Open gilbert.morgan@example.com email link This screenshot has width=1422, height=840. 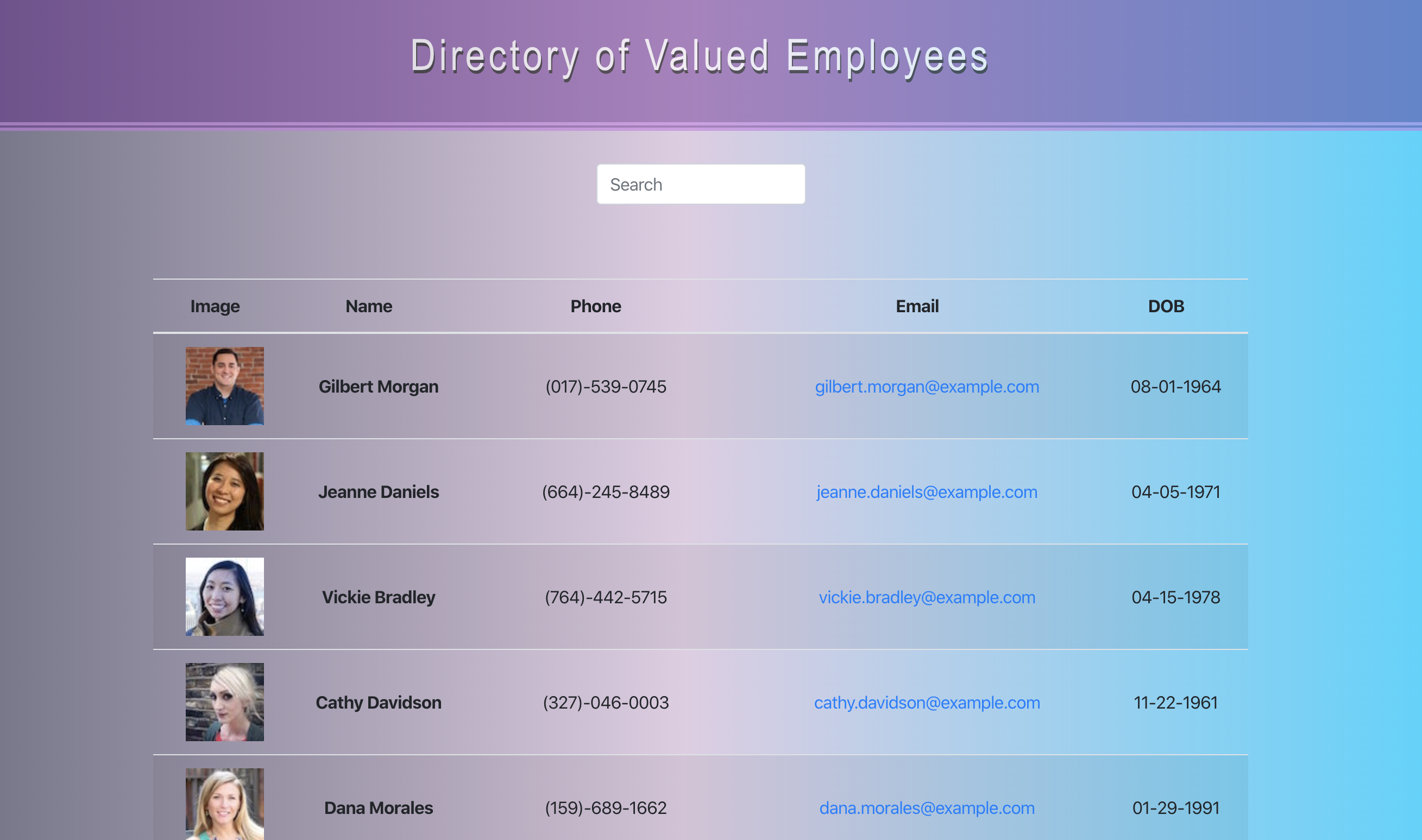(927, 387)
